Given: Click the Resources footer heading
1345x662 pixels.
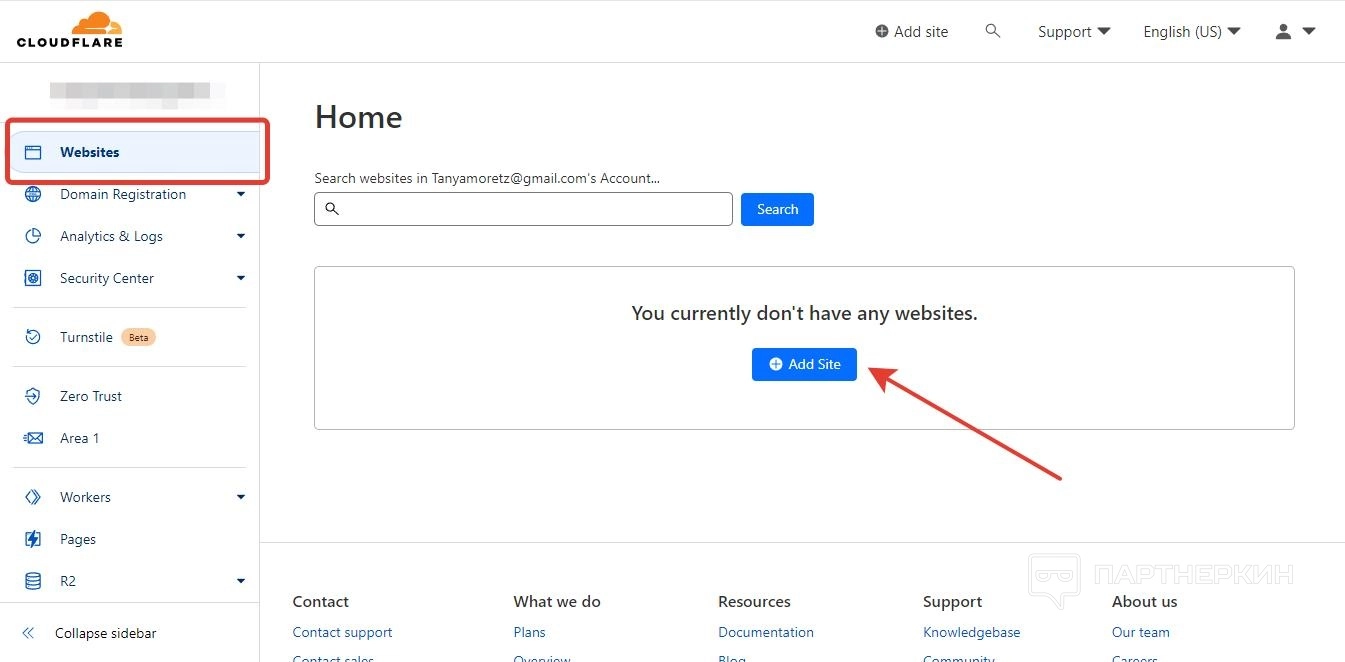Looking at the screenshot, I should point(754,601).
